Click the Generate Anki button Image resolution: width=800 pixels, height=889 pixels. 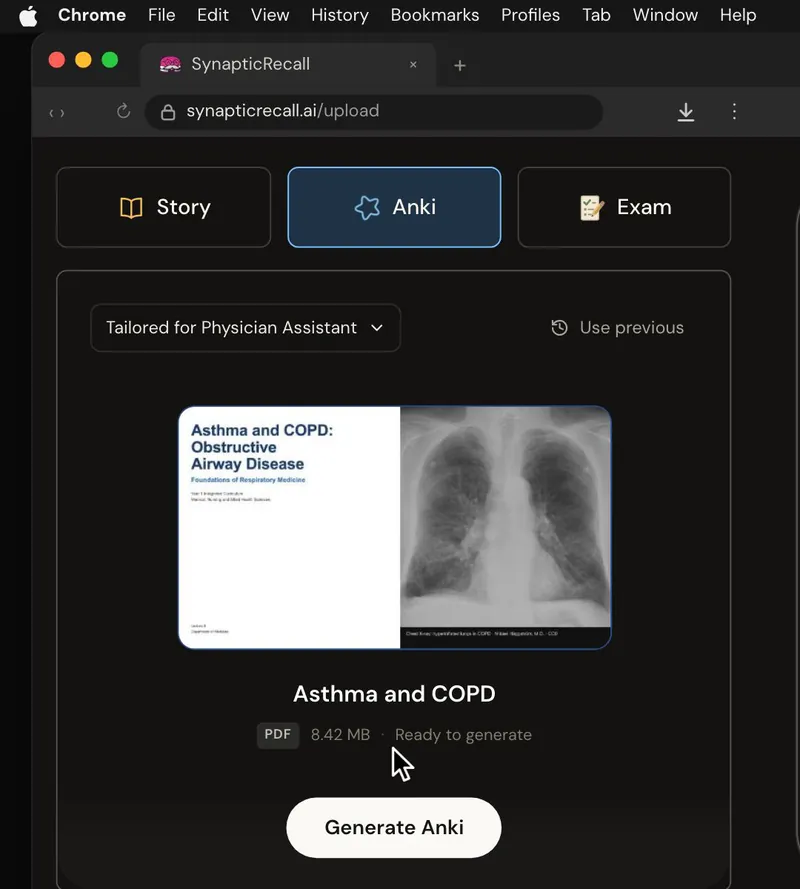click(x=394, y=828)
